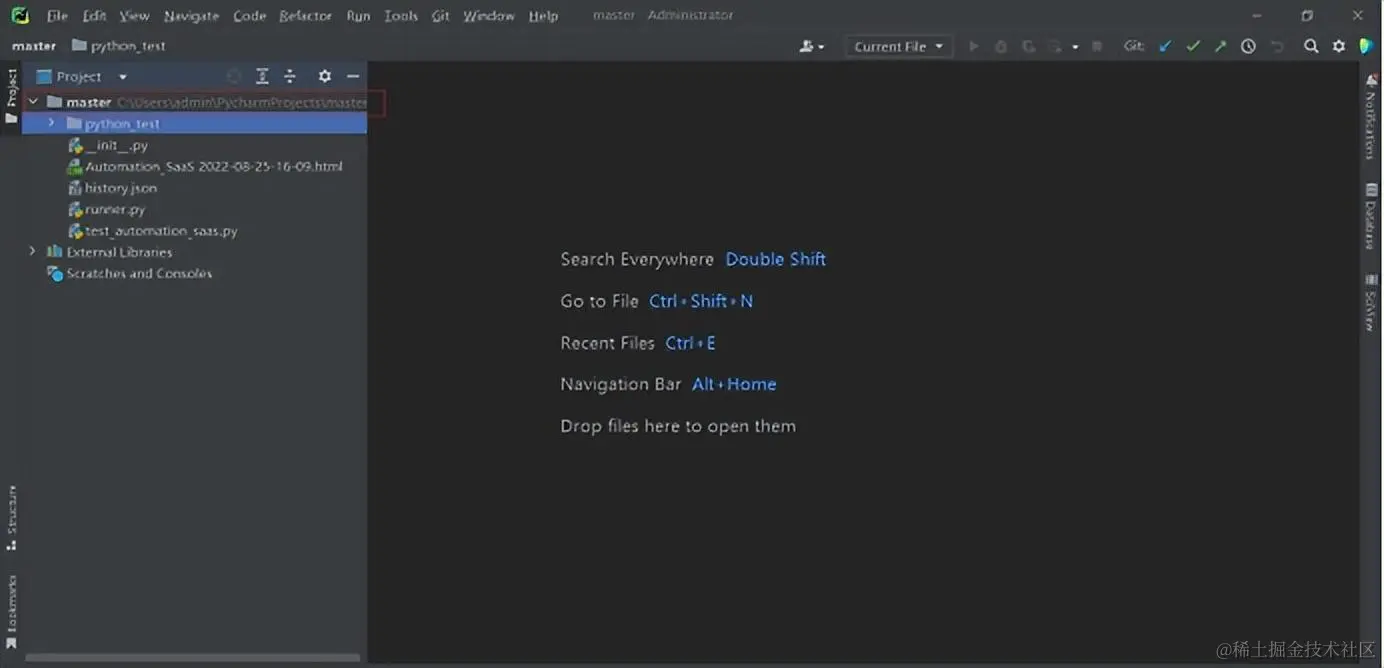1384x668 pixels.
Task: Expand External Libraries node
Action: pyautogui.click(x=32, y=252)
